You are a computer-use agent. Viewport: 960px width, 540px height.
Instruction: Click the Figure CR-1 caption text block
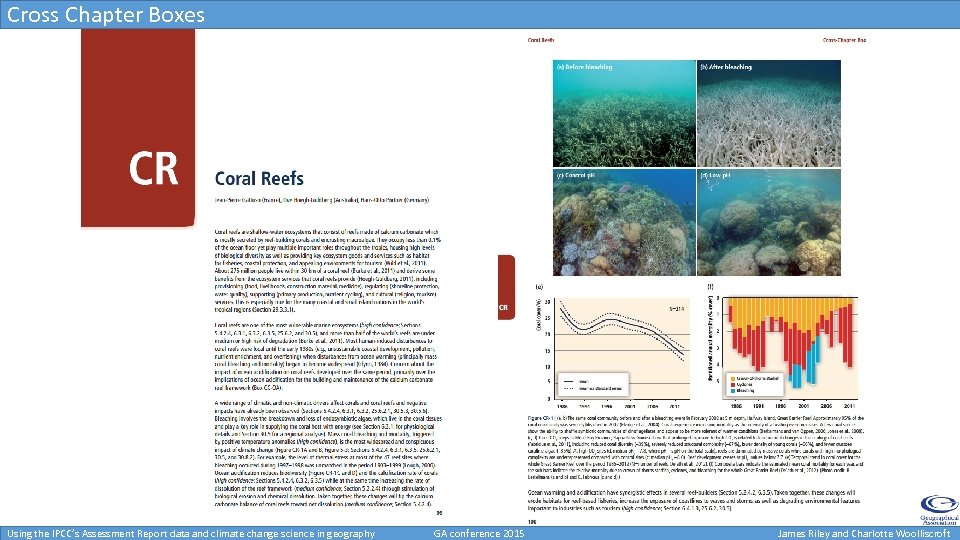pyautogui.click(x=696, y=447)
